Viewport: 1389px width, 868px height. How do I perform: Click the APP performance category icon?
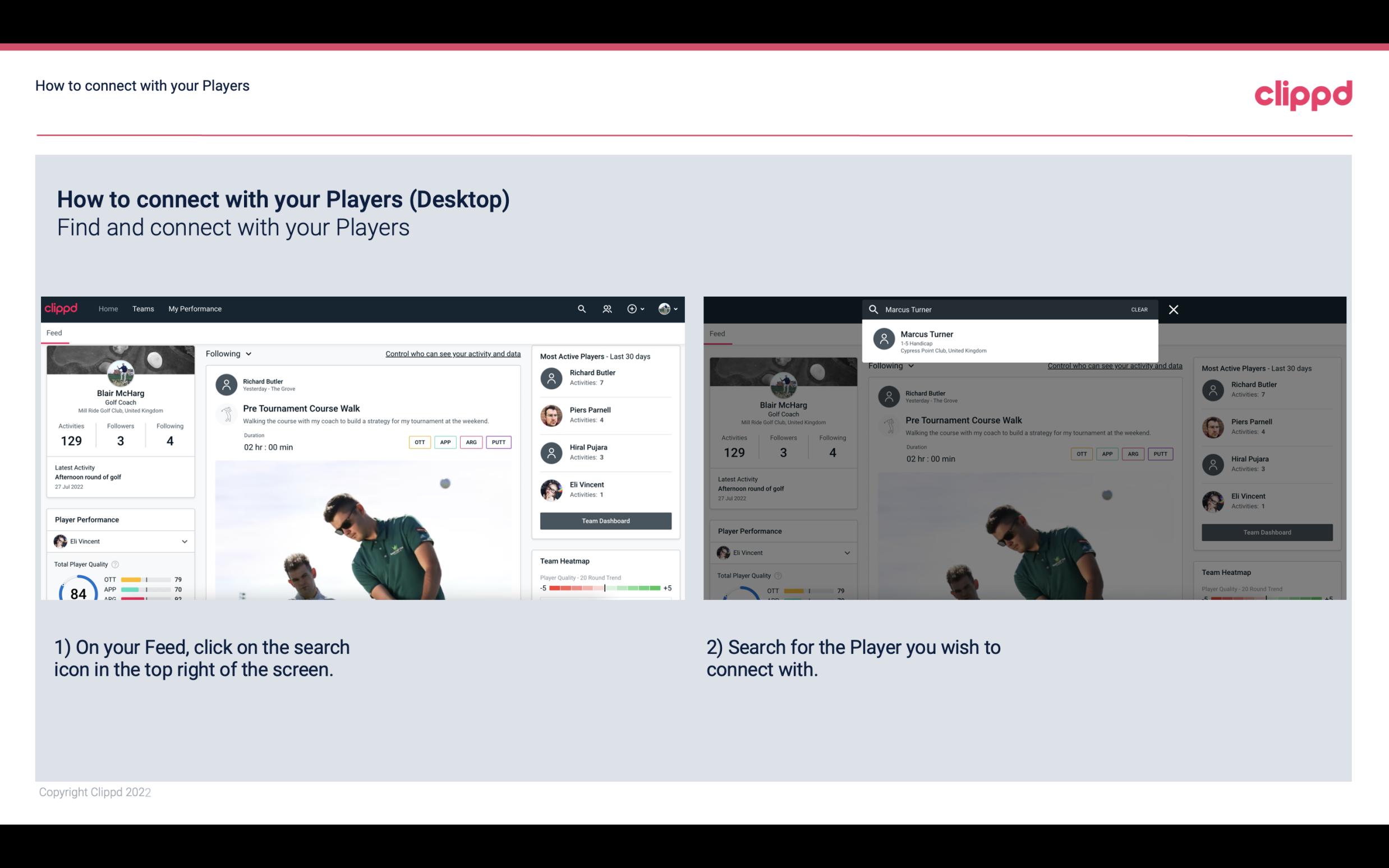pyautogui.click(x=444, y=442)
